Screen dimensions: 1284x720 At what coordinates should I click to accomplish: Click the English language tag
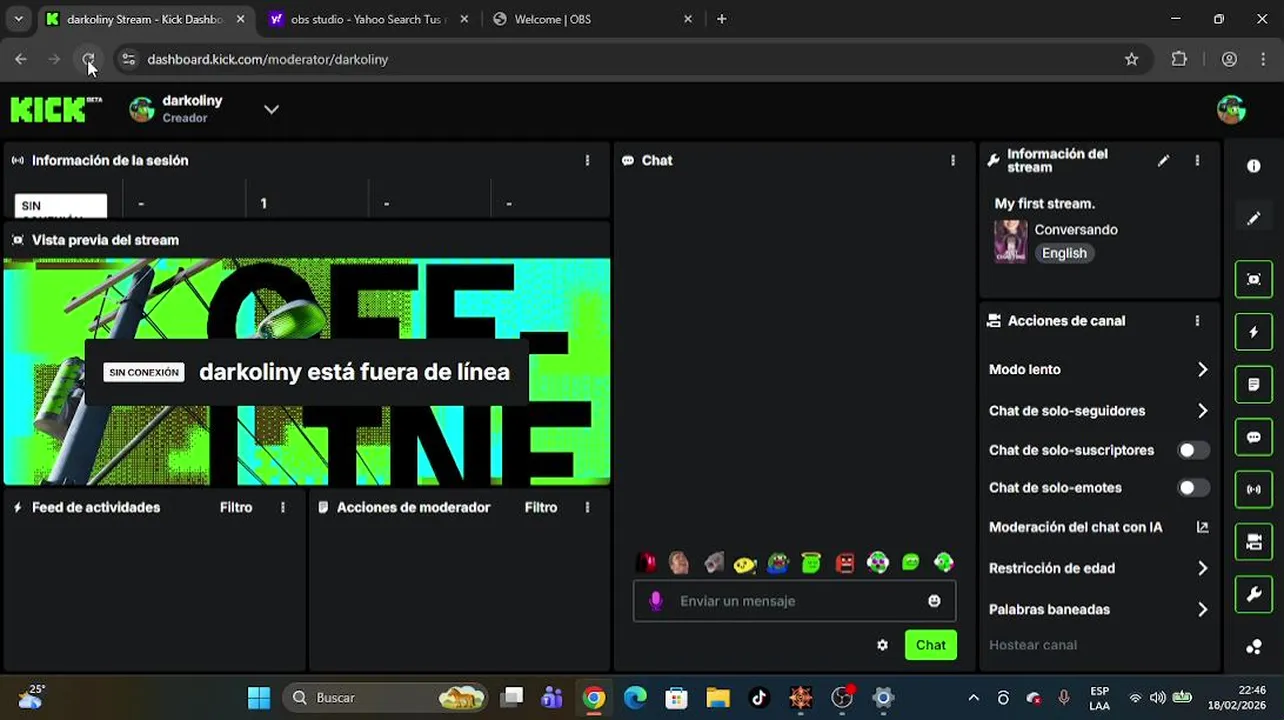tap(1064, 253)
